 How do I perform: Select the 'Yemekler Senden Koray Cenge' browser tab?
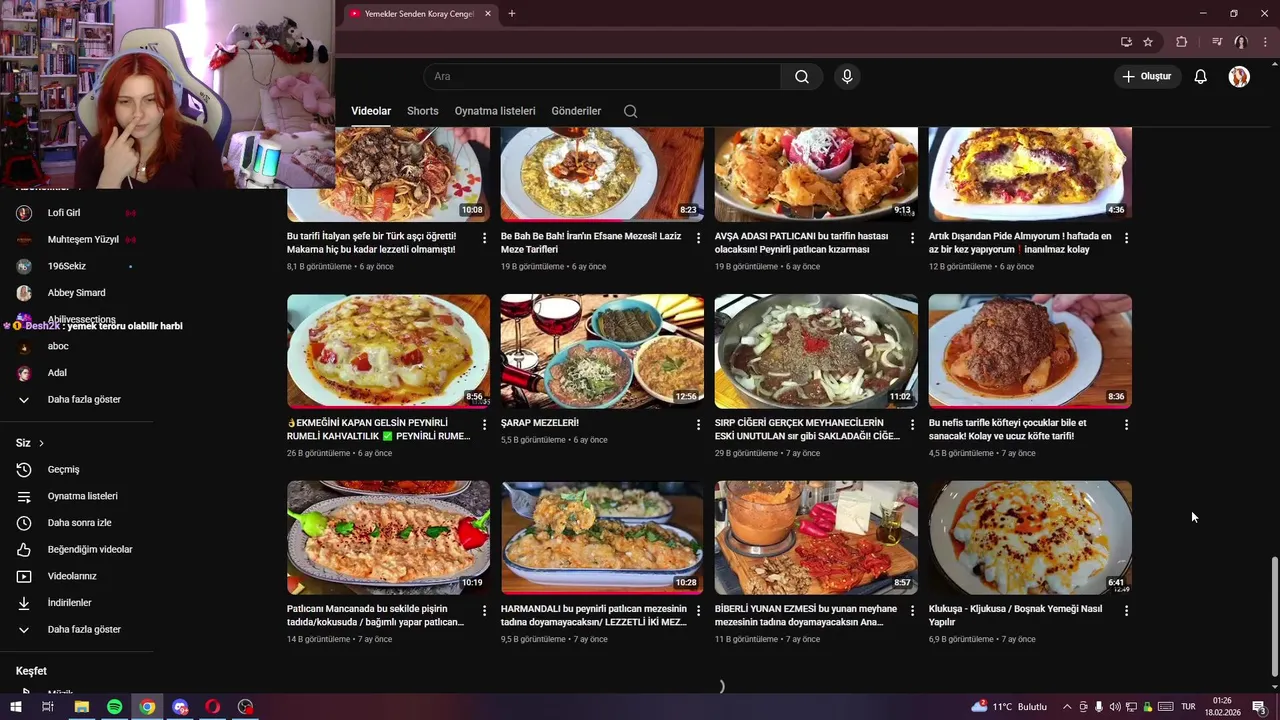(x=420, y=14)
